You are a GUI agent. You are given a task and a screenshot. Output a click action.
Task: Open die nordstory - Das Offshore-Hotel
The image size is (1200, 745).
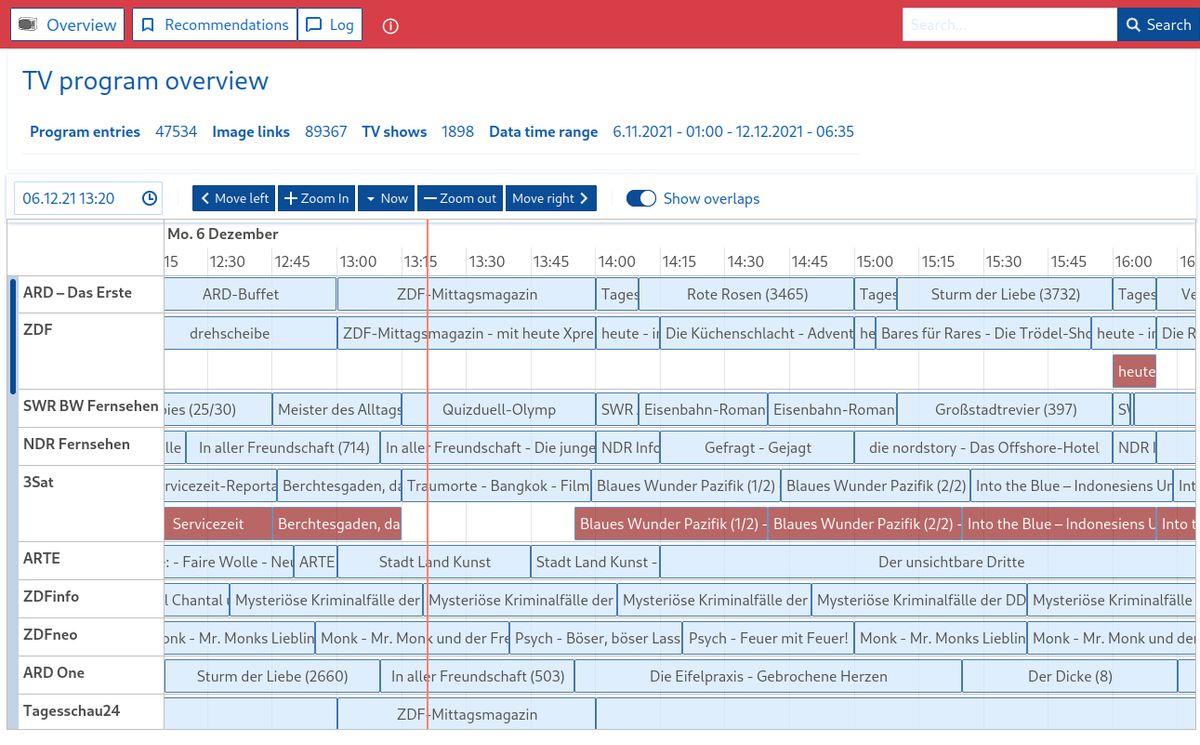pyautogui.click(x=984, y=447)
